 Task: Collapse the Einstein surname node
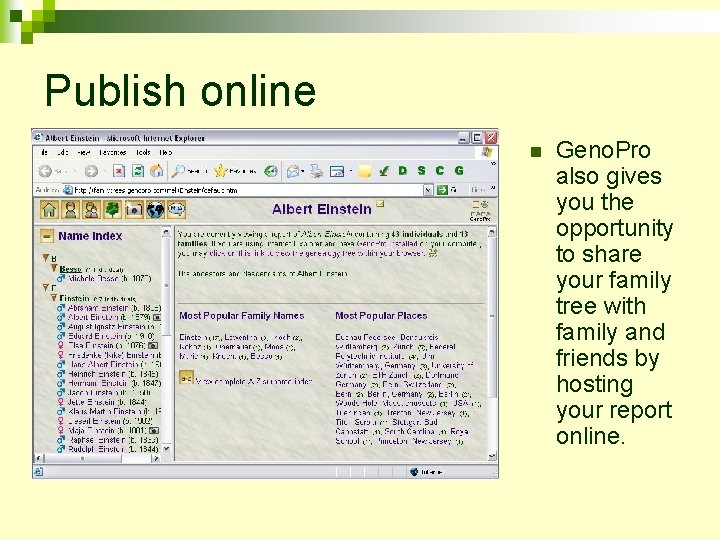pyautogui.click(x=54, y=298)
